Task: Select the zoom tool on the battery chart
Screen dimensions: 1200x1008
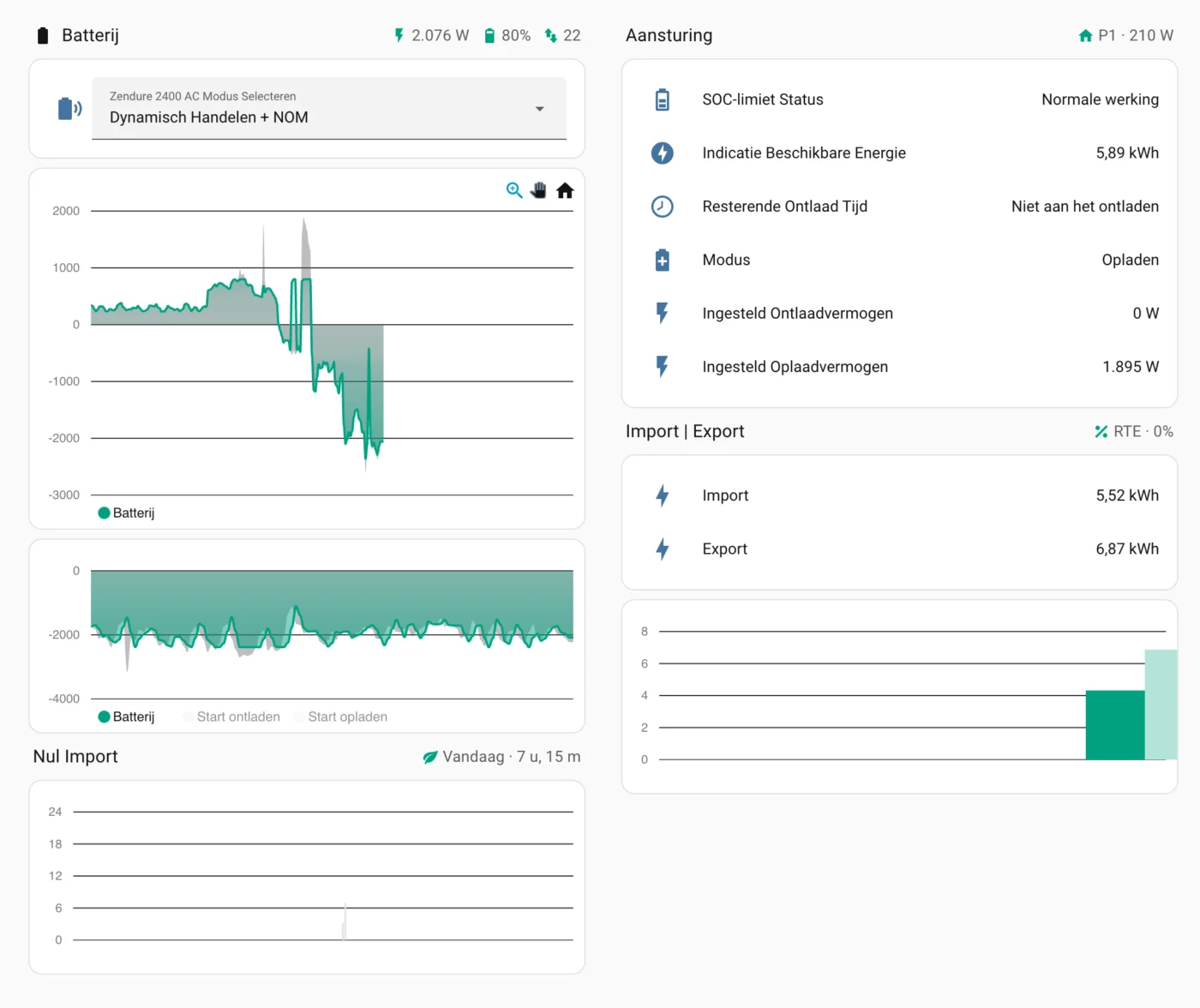Action: pyautogui.click(x=514, y=190)
